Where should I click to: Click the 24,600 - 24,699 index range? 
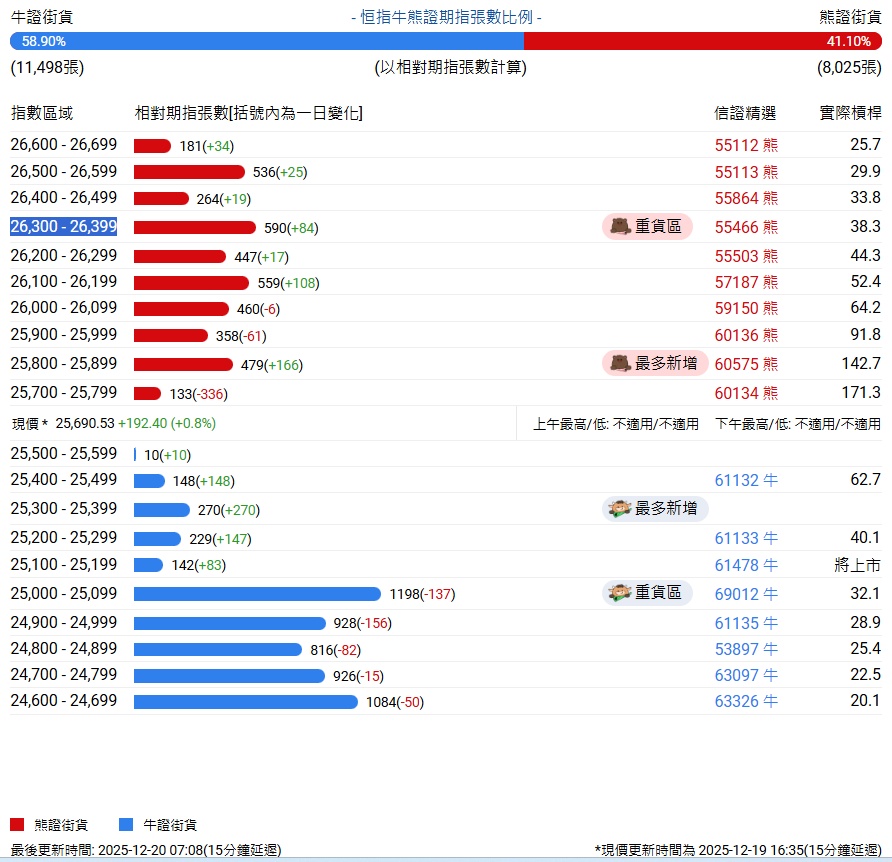tap(64, 700)
